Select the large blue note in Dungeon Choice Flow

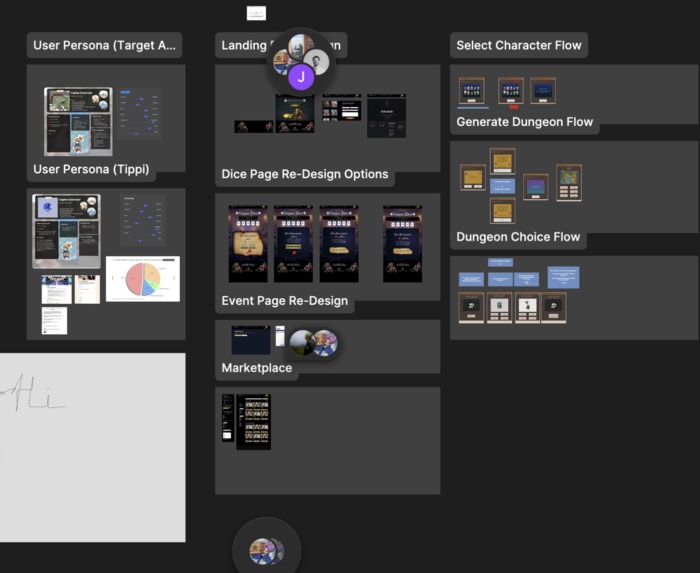pos(563,277)
